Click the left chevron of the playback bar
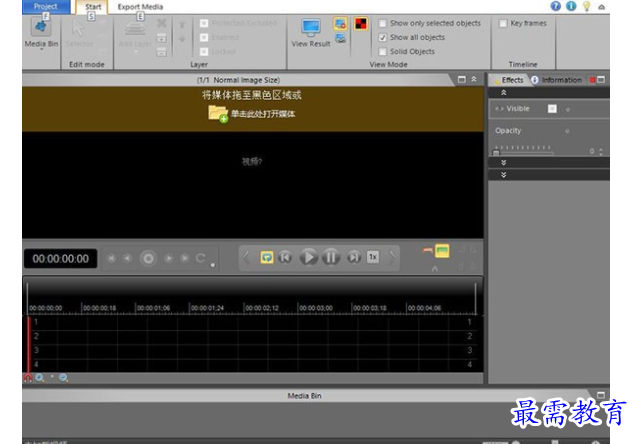 pyautogui.click(x=246, y=257)
